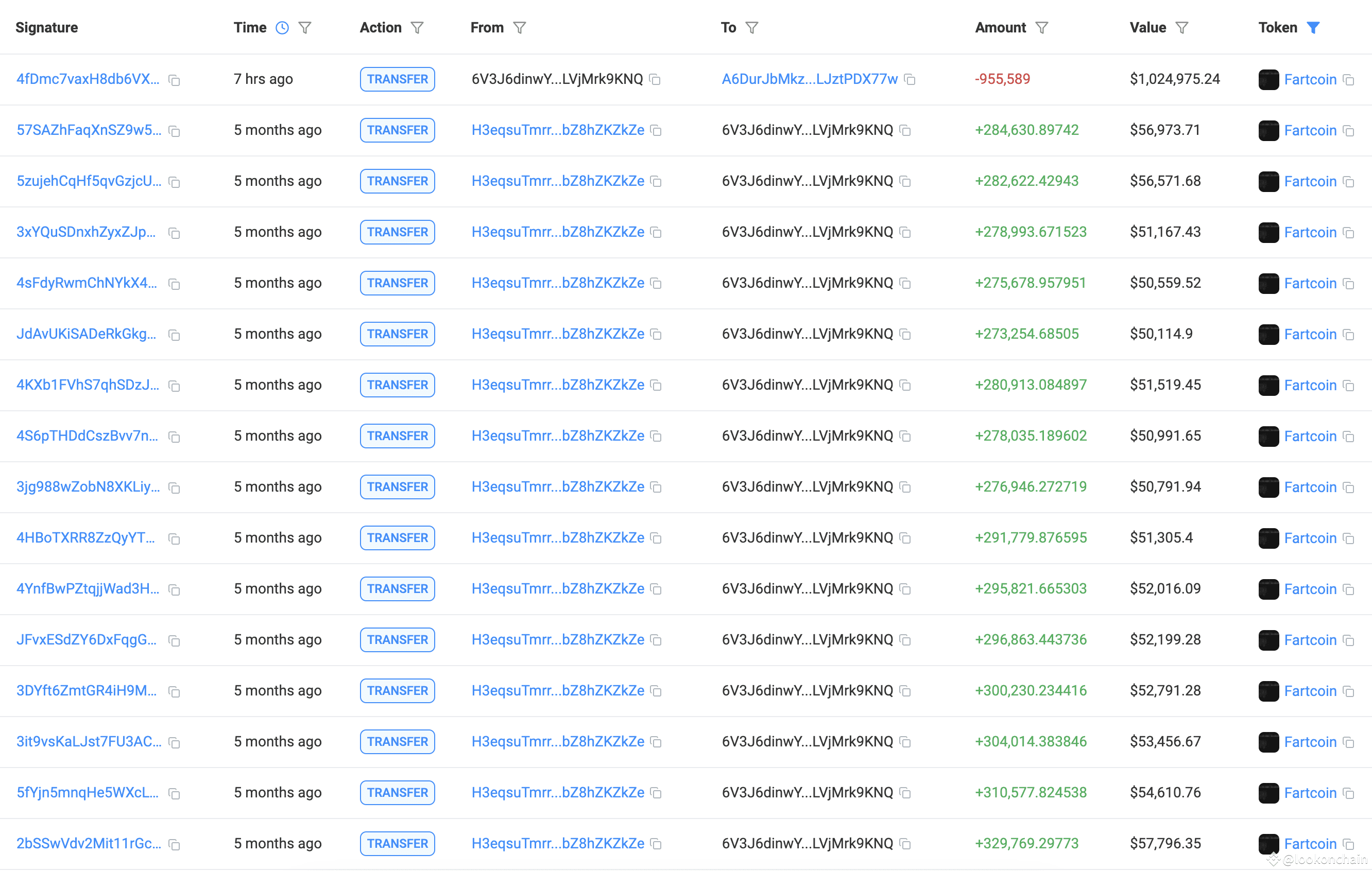Screen dimensions: 1372x871
Task: Click the To column filter icon
Action: (751, 28)
